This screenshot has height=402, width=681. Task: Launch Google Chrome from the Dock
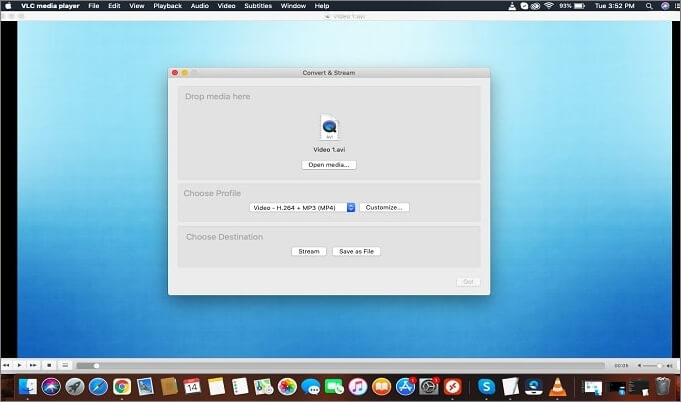pyautogui.click(x=122, y=386)
